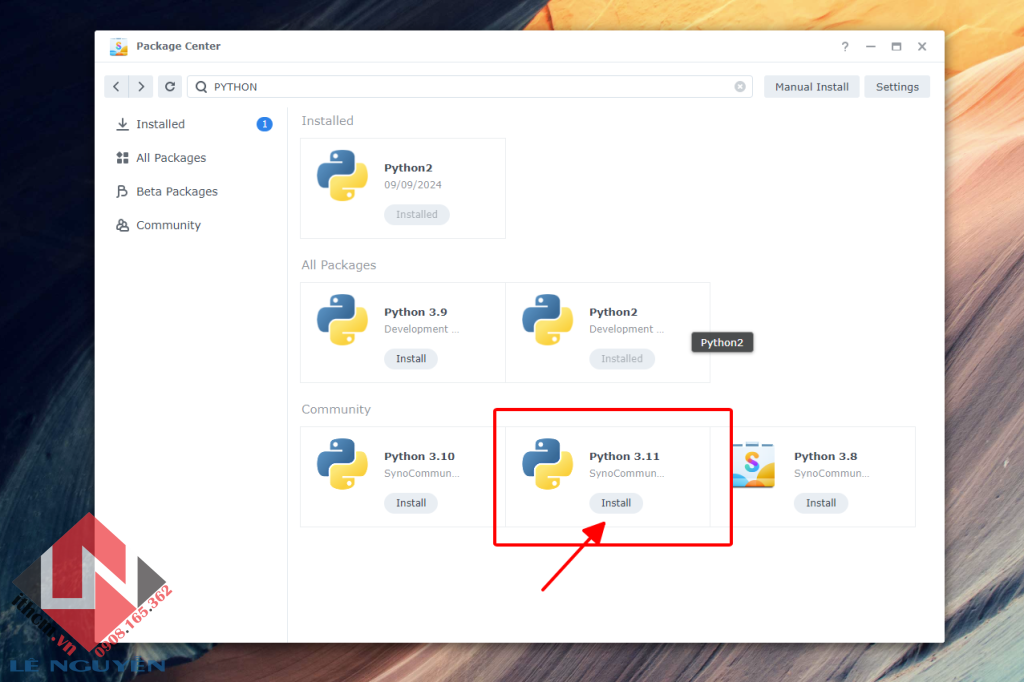Install Python 3.10 from Community
Viewport: 1024px width, 682px height.
[x=411, y=503]
